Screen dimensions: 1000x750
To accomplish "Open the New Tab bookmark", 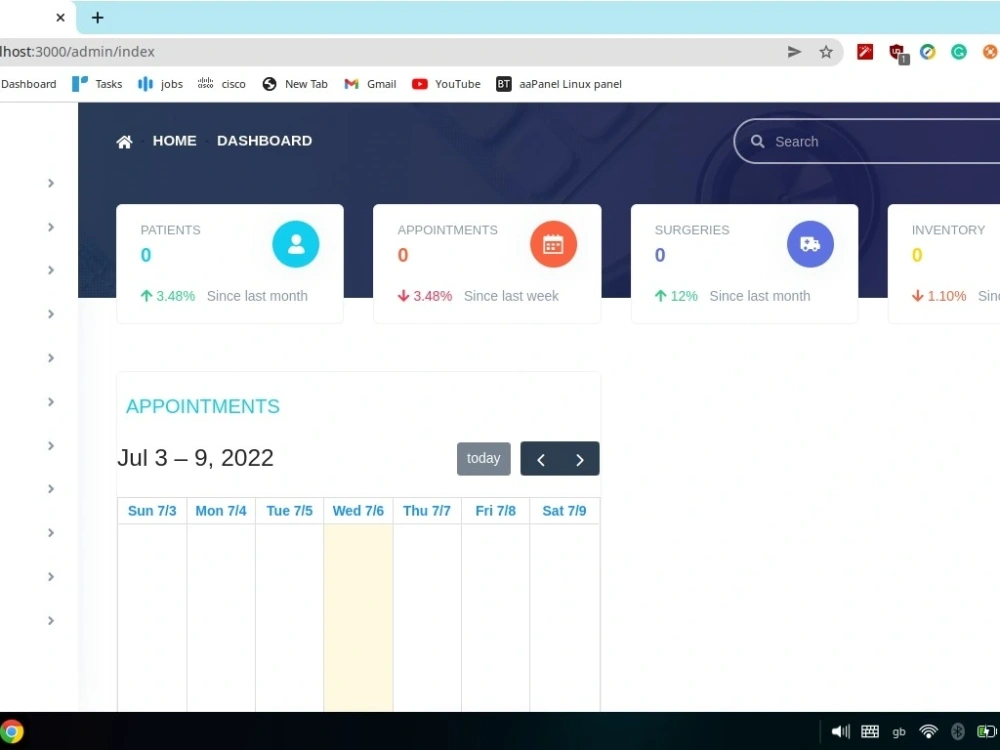I will pos(295,84).
